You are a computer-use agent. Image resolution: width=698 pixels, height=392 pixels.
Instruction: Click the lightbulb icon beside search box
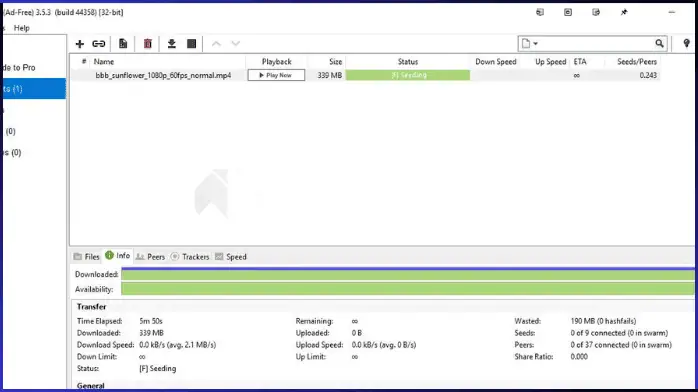point(686,43)
